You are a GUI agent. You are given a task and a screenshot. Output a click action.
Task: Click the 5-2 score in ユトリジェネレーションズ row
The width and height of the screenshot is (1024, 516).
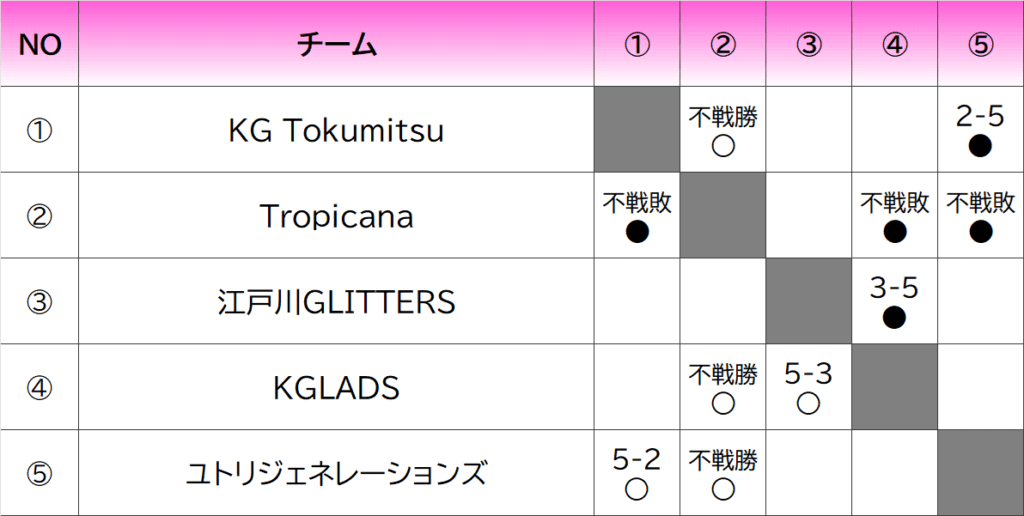coord(636,460)
